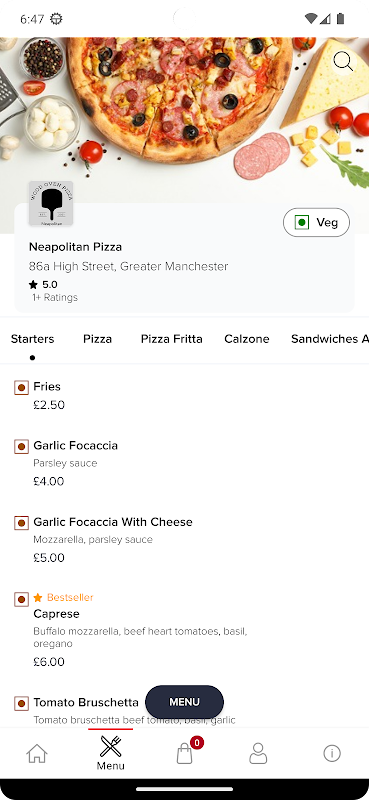This screenshot has height=800, width=369.
Task: Select the Starters category tab
Action: (x=32, y=339)
